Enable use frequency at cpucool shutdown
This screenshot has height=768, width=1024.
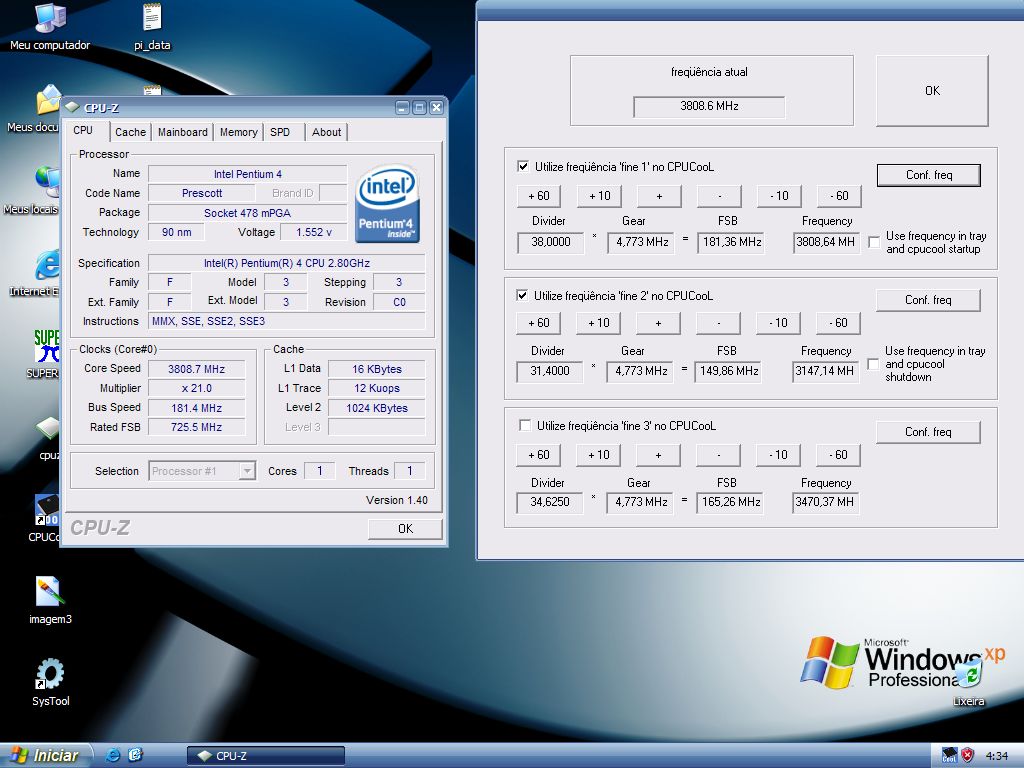[873, 364]
